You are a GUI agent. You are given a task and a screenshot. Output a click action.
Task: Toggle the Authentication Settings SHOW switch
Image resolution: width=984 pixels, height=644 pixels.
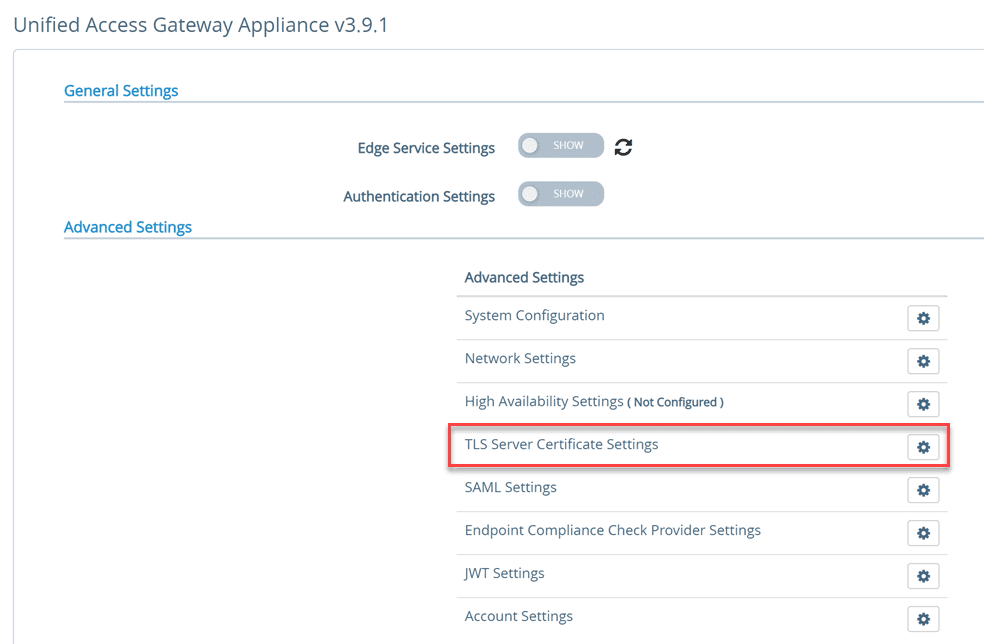point(560,194)
